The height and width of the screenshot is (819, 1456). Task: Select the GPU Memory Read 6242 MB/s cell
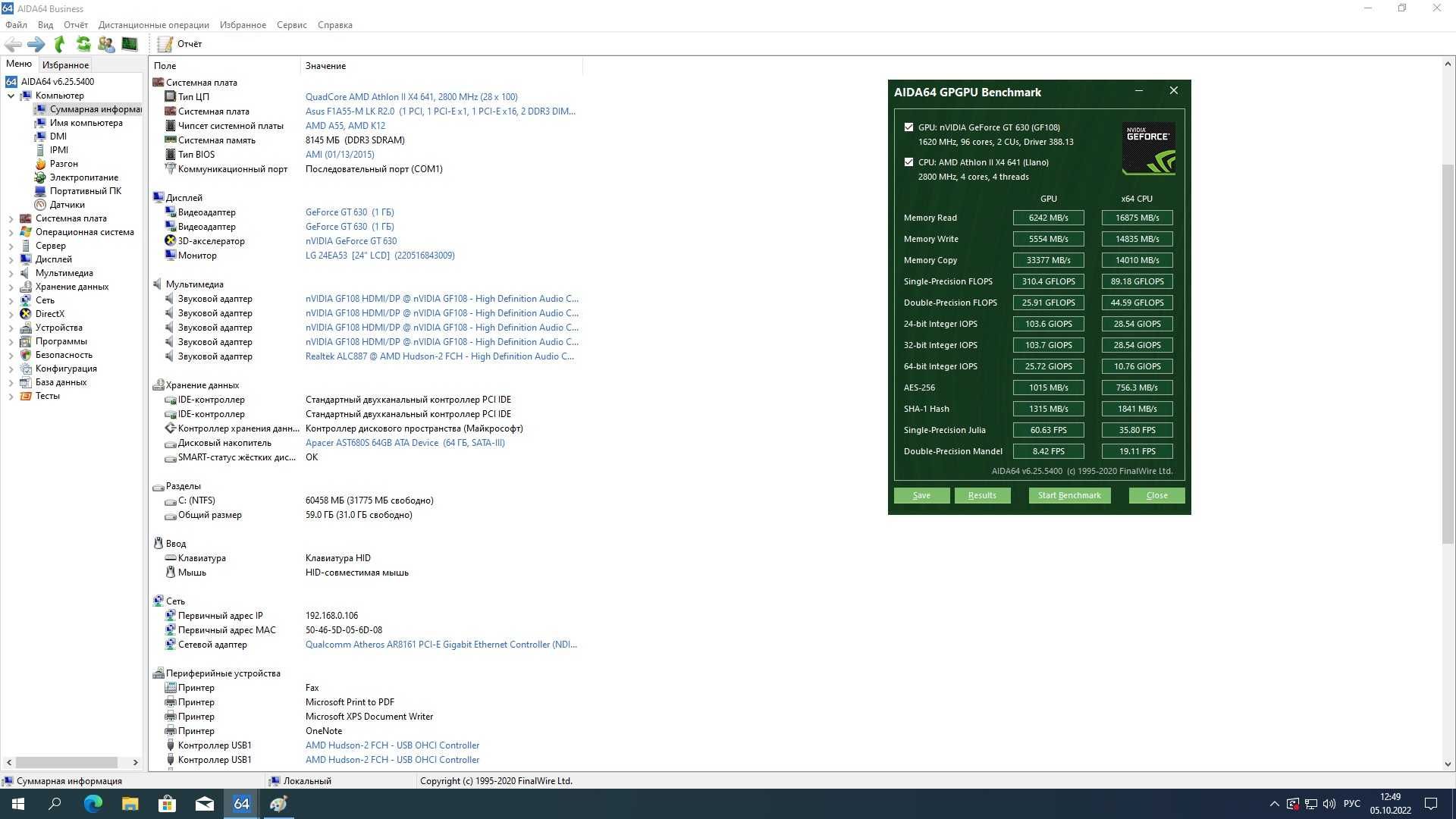(x=1048, y=218)
